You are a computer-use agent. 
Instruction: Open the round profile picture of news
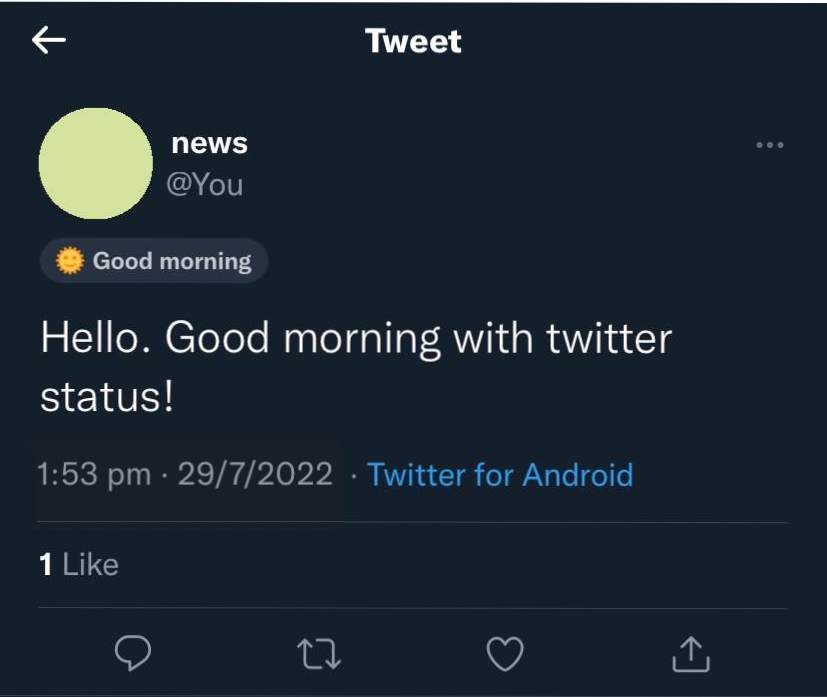[x=96, y=164]
